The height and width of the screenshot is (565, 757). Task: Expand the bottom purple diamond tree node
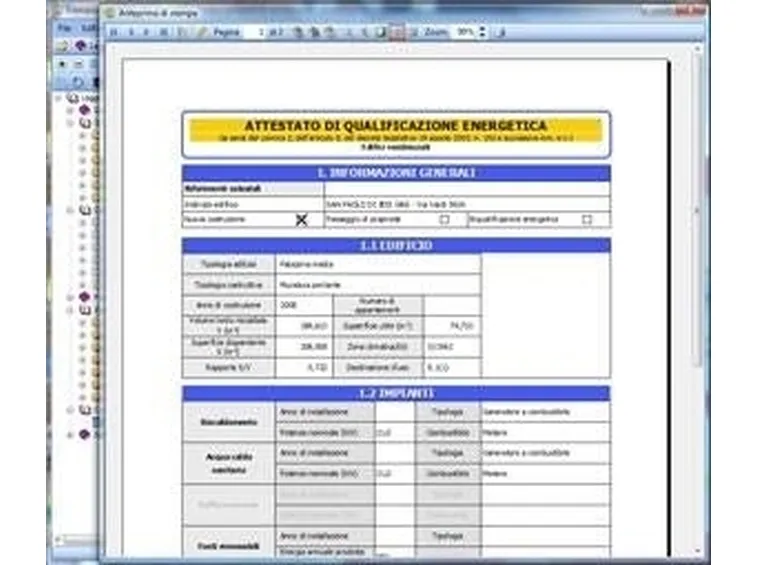tap(70, 435)
